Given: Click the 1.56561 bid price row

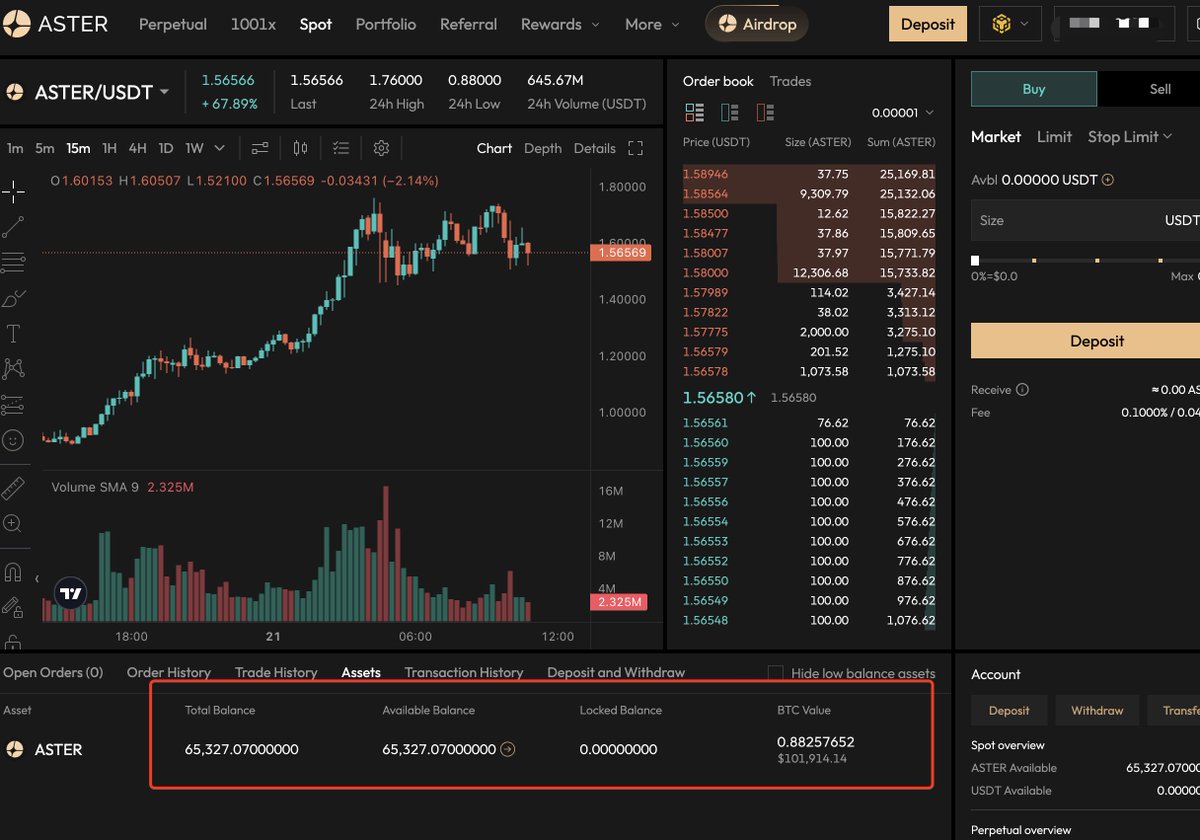Looking at the screenshot, I should 809,423.
